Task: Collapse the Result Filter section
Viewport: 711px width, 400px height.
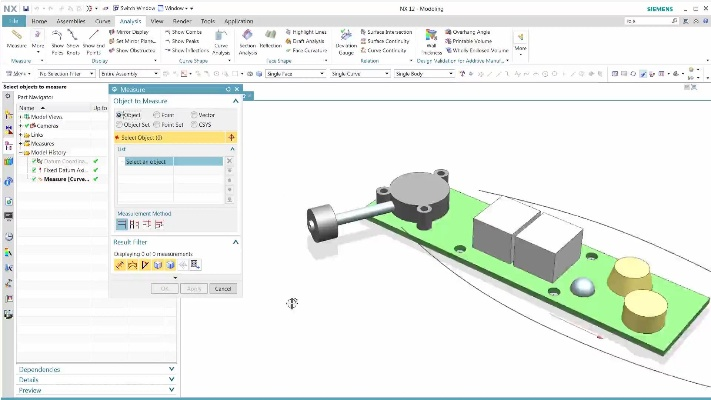Action: coord(236,242)
